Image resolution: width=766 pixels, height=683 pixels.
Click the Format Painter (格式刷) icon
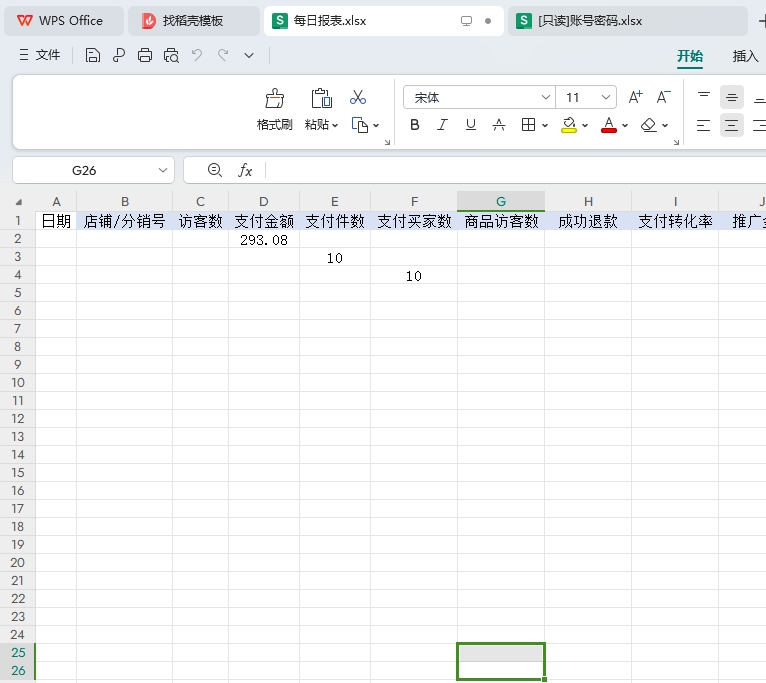pos(274,99)
